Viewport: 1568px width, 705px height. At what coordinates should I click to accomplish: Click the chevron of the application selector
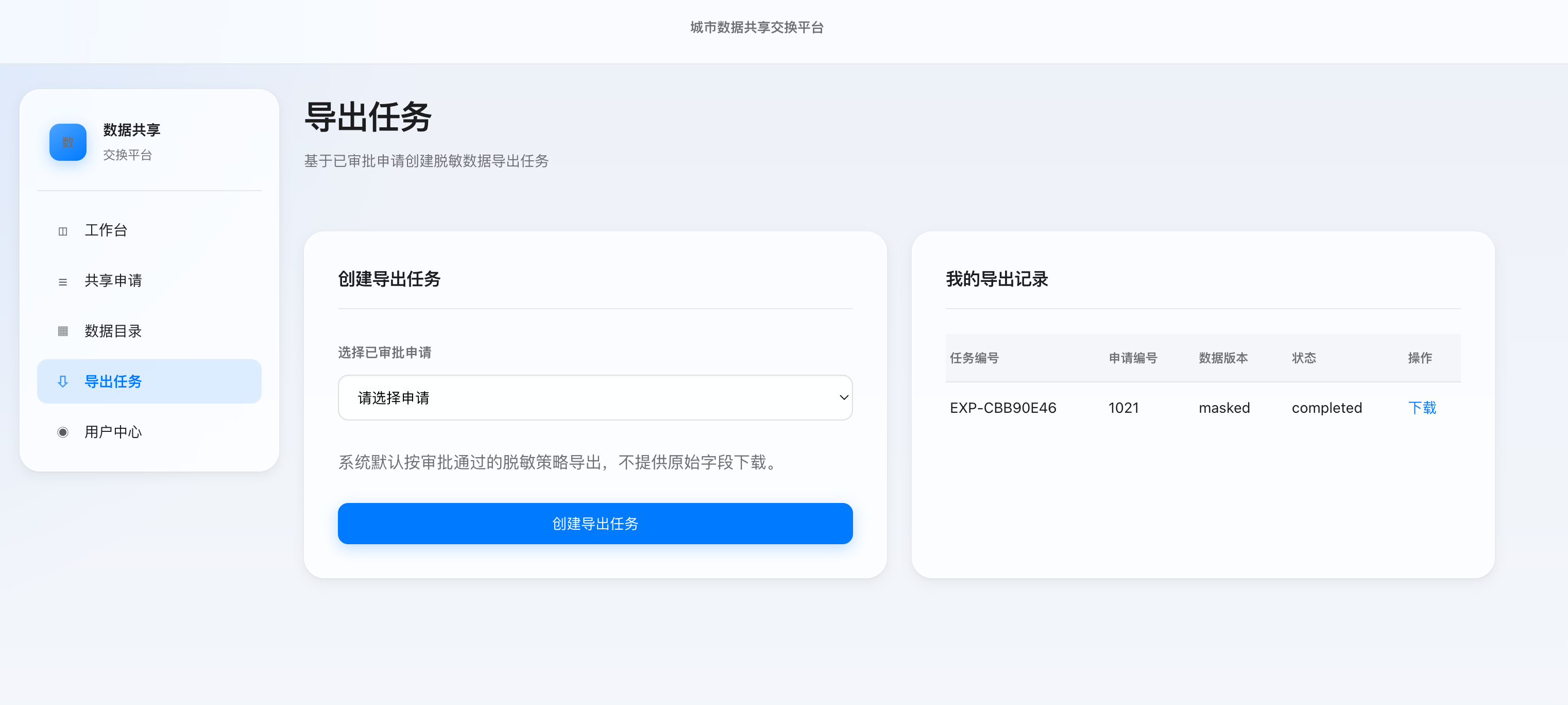click(x=844, y=397)
